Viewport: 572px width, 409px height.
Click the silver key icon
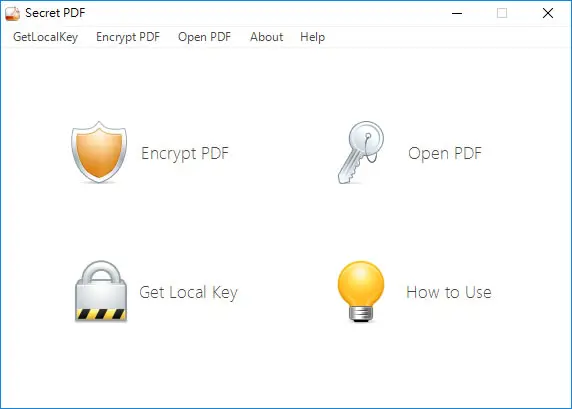361,153
